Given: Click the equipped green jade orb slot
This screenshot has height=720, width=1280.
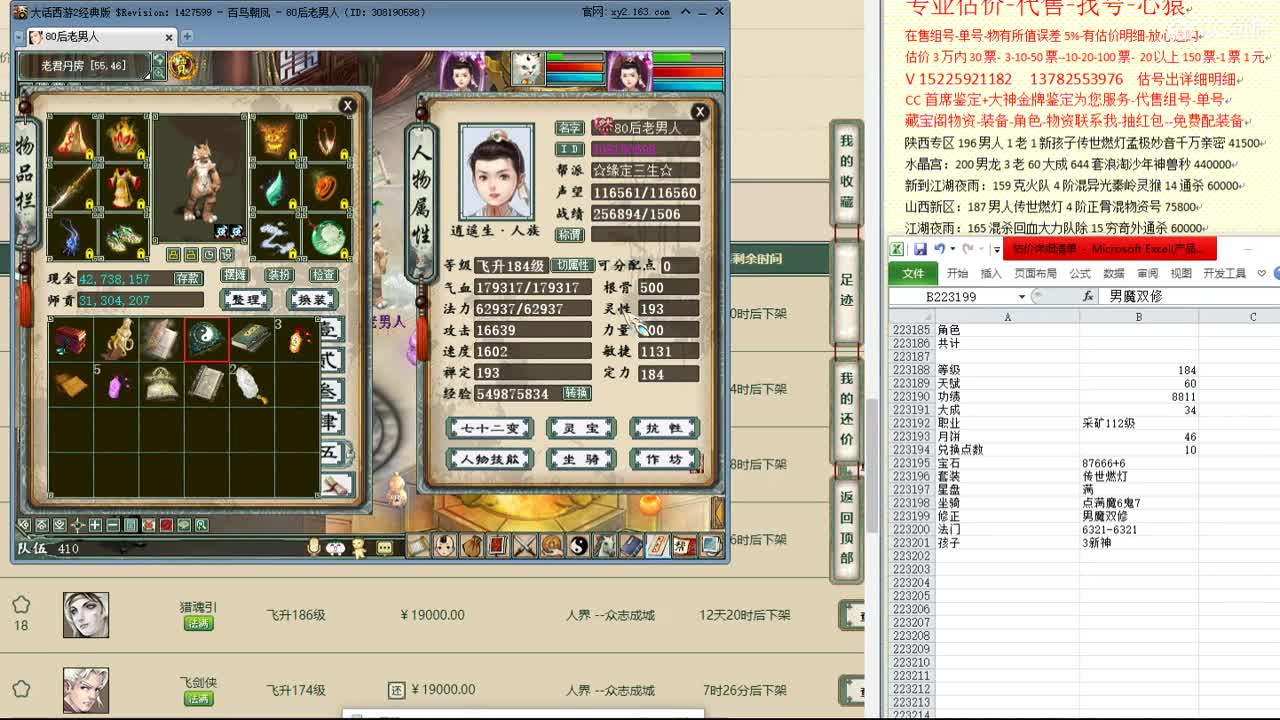Looking at the screenshot, I should click(327, 236).
